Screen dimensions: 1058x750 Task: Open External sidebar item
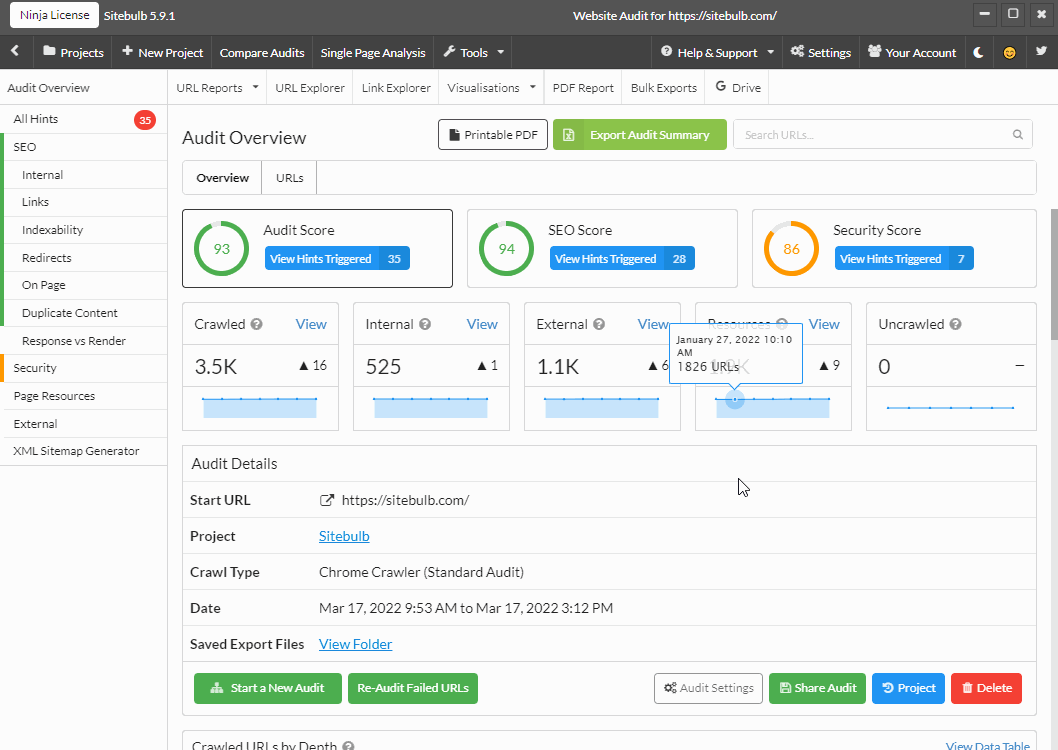pos(84,424)
